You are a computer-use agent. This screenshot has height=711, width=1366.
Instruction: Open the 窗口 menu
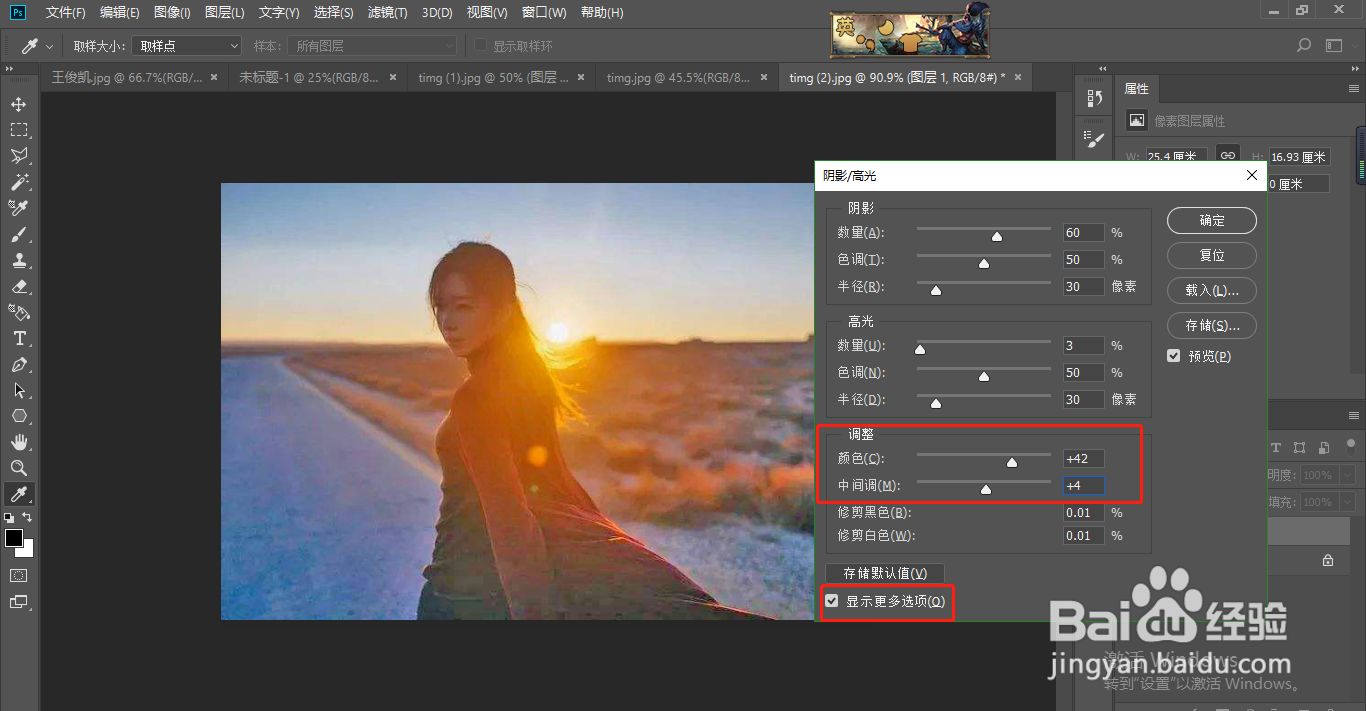pyautogui.click(x=544, y=13)
